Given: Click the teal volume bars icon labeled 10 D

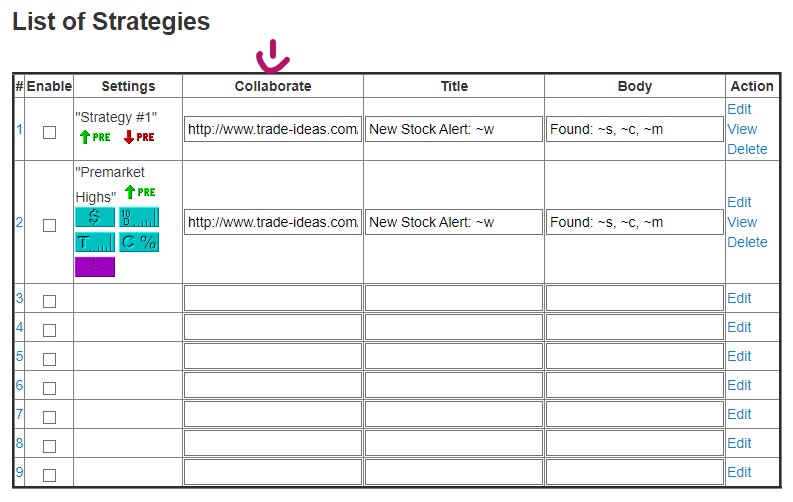Looking at the screenshot, I should pyautogui.click(x=139, y=217).
